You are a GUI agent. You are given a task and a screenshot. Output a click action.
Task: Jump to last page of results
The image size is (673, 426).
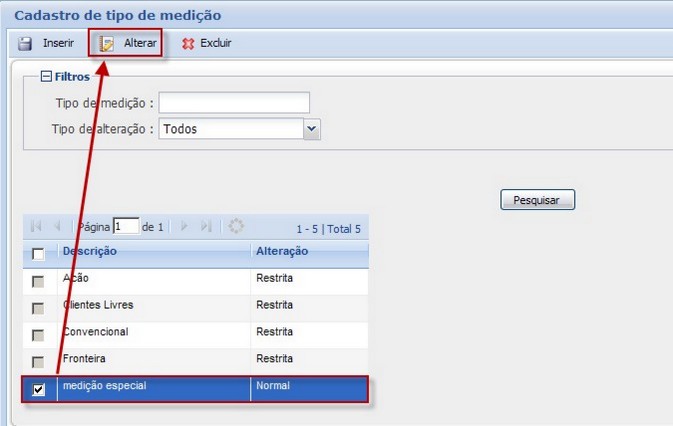[206, 227]
